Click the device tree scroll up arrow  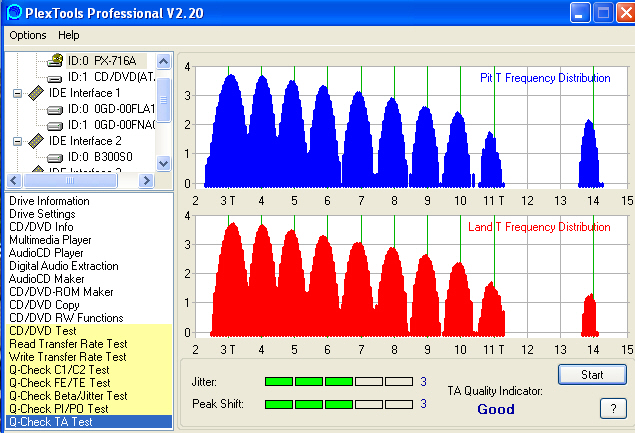coord(164,62)
